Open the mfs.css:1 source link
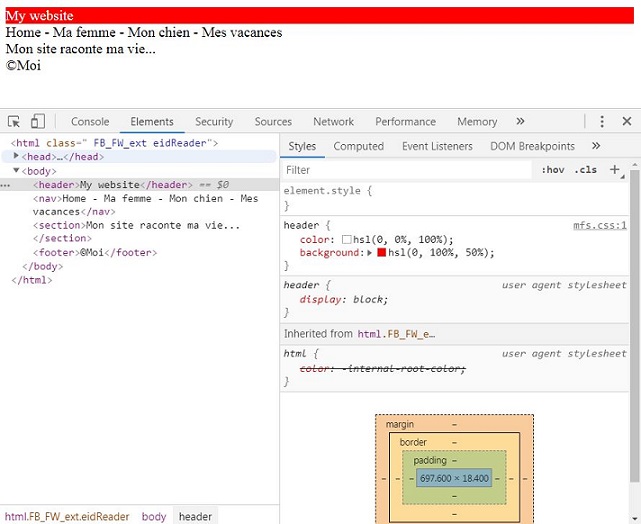 (599, 226)
